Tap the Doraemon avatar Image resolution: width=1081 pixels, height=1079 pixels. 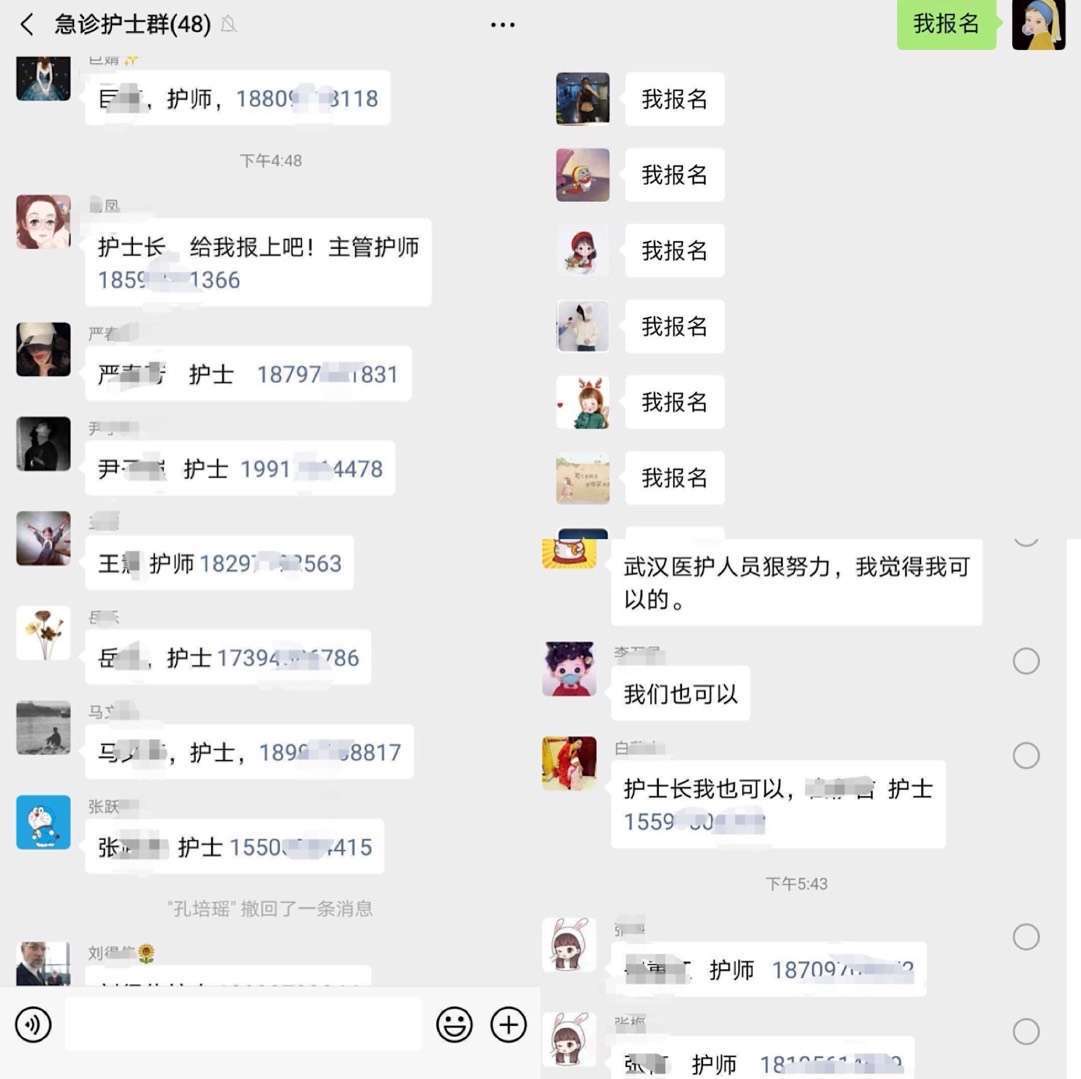[43, 822]
